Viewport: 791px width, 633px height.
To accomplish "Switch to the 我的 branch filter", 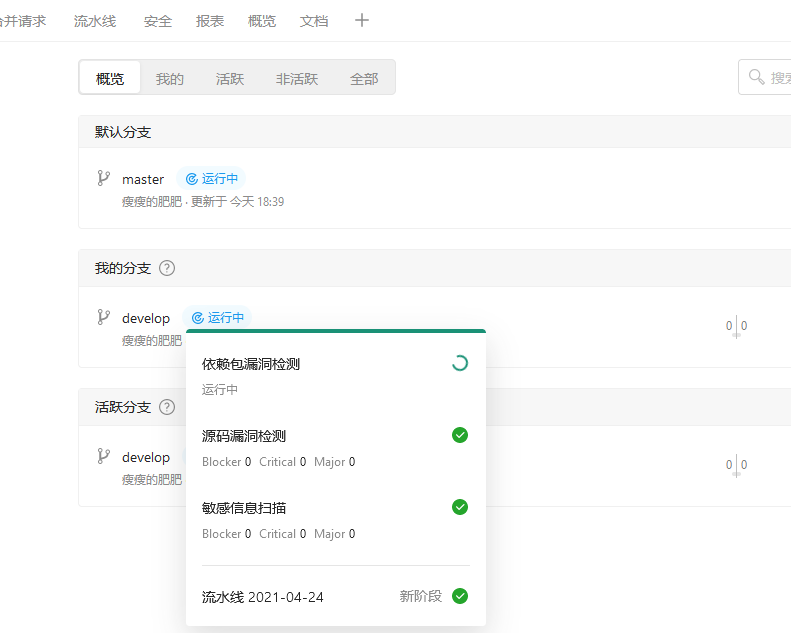I will click(x=170, y=79).
